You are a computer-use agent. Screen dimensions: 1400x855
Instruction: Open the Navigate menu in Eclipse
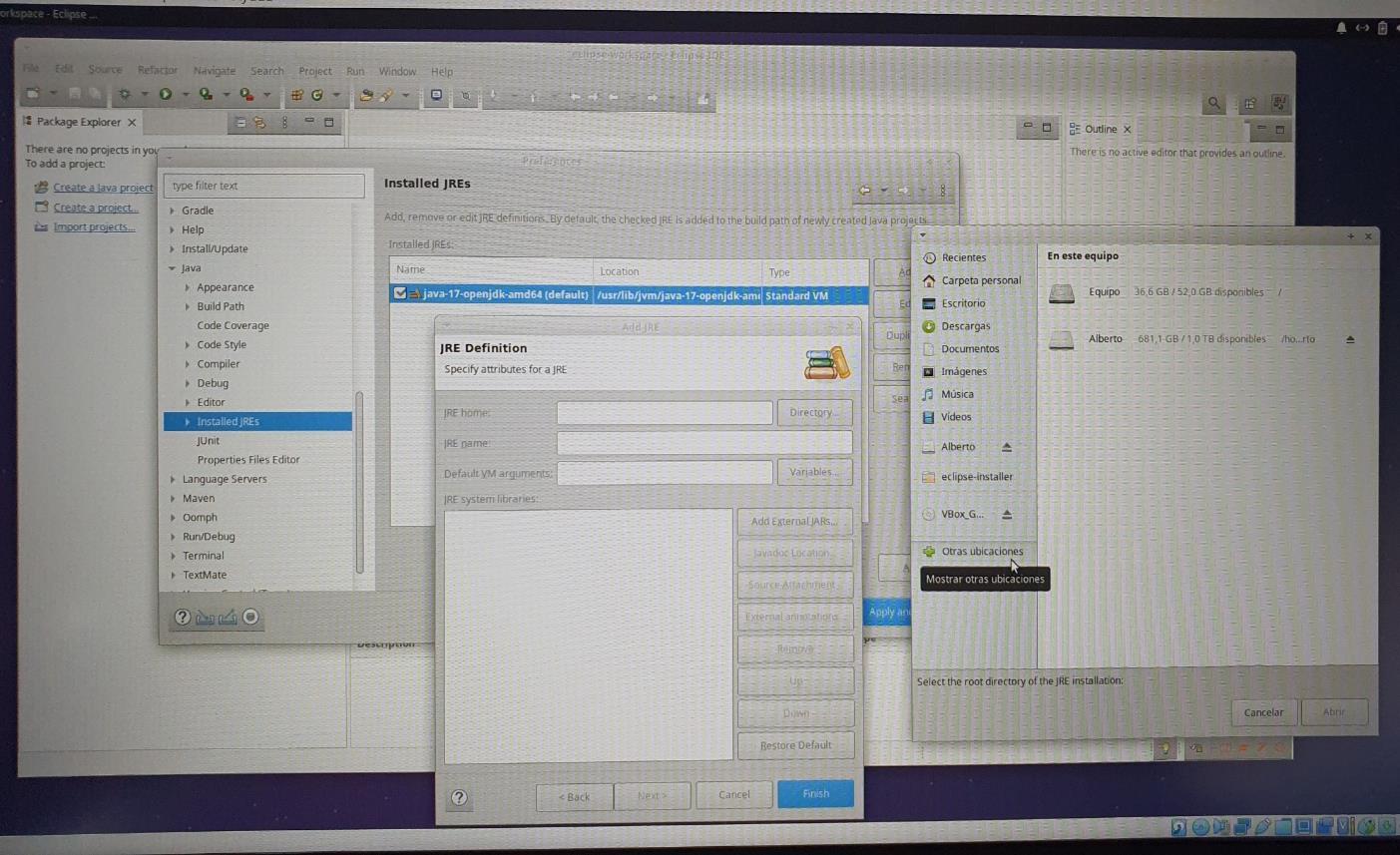click(215, 71)
